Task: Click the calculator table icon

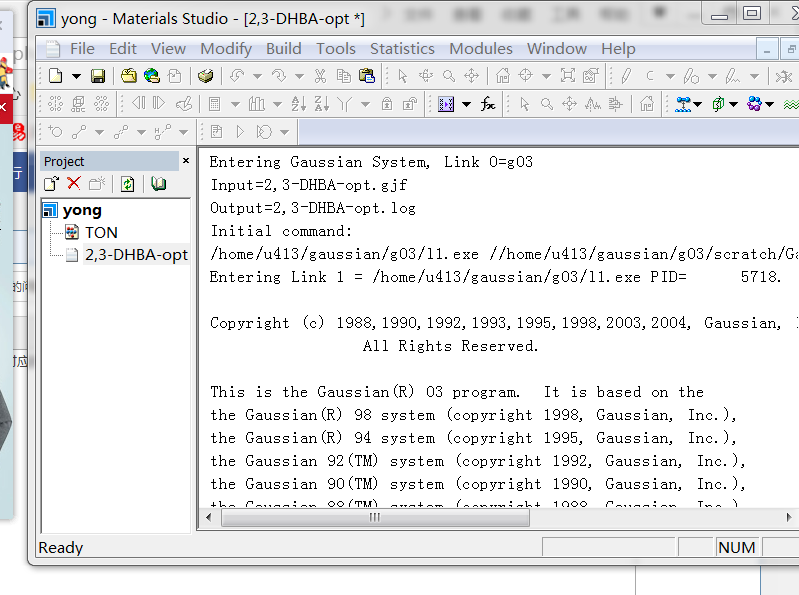Action: click(215, 104)
